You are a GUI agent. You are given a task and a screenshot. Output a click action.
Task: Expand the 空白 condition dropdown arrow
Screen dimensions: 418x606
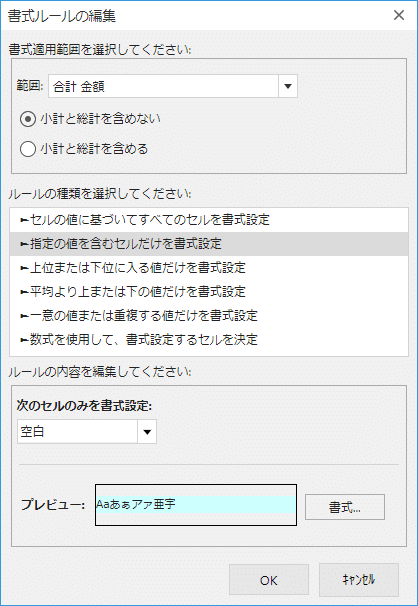point(147,431)
